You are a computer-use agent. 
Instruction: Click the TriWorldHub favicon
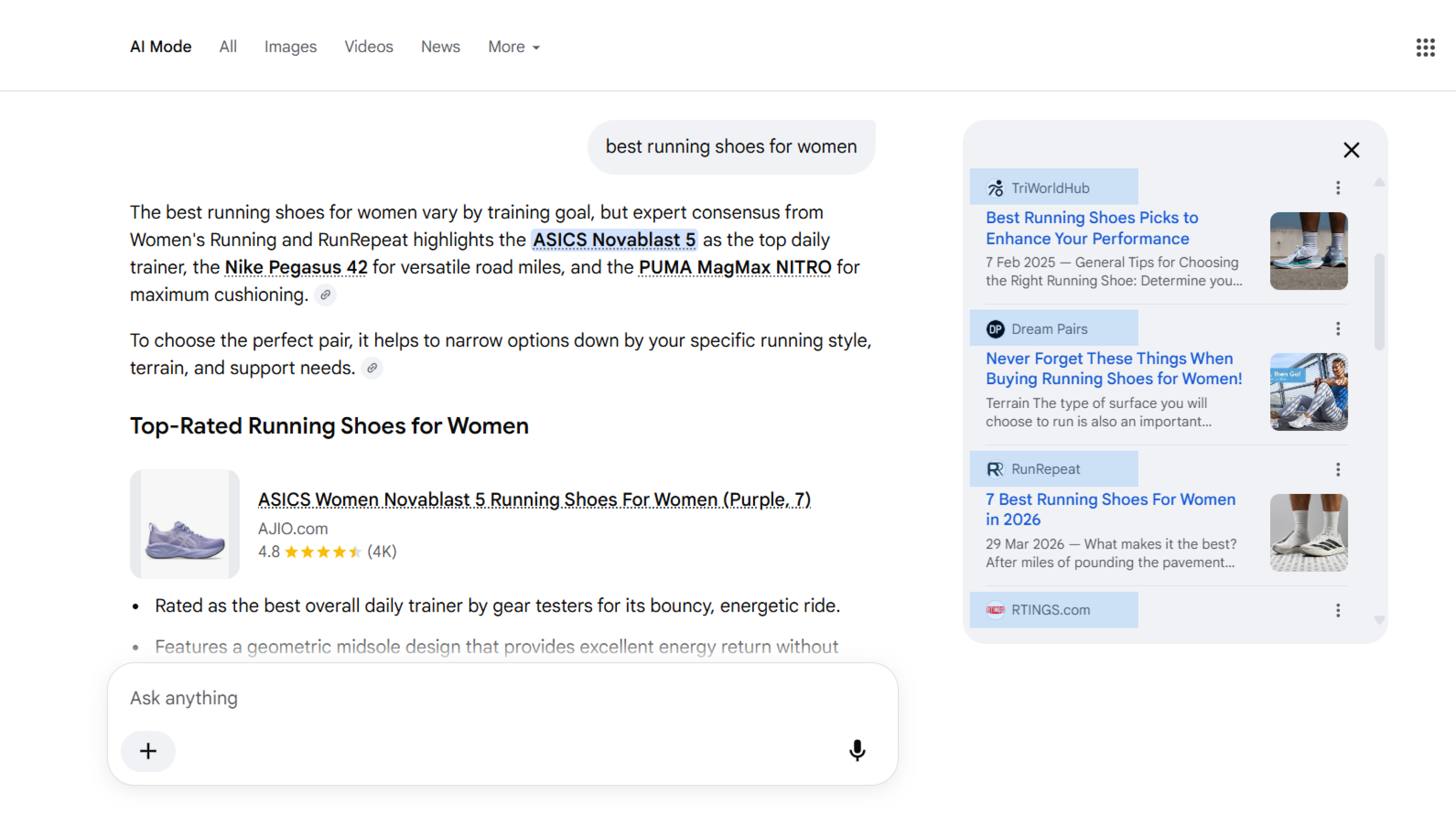(995, 188)
